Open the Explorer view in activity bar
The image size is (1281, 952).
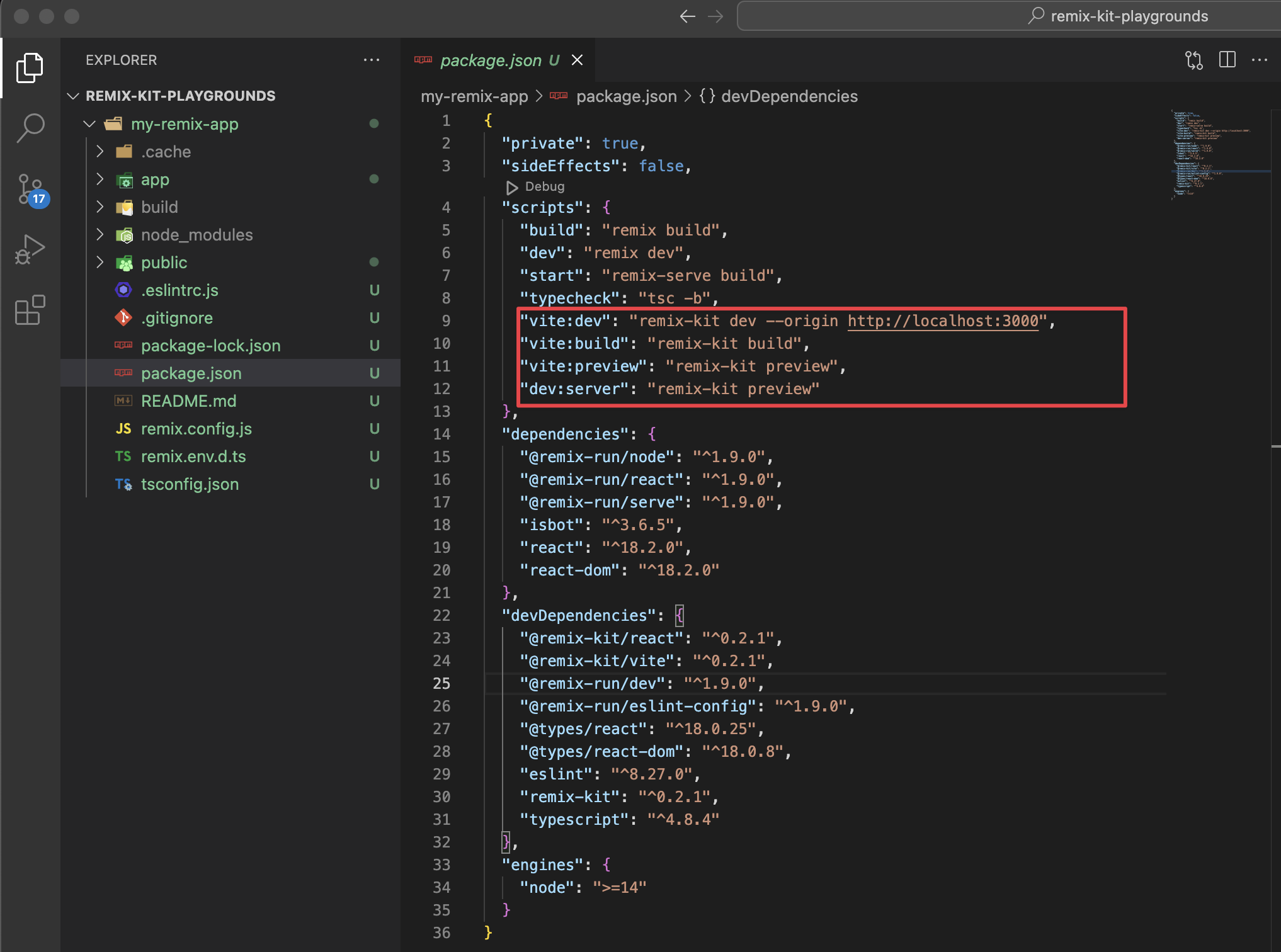click(30, 67)
